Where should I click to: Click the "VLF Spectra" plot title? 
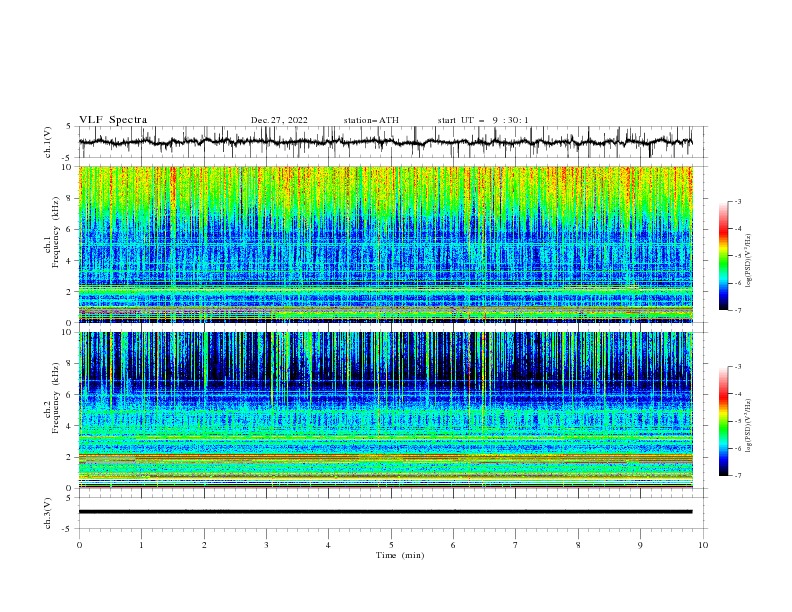coord(113,120)
